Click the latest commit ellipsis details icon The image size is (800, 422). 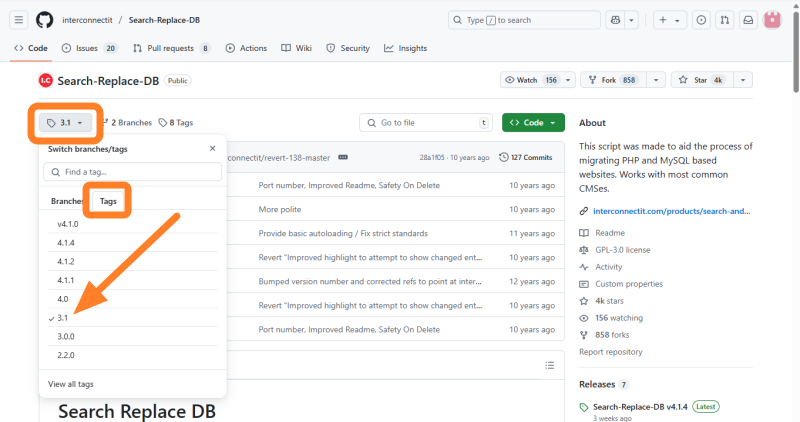point(343,157)
